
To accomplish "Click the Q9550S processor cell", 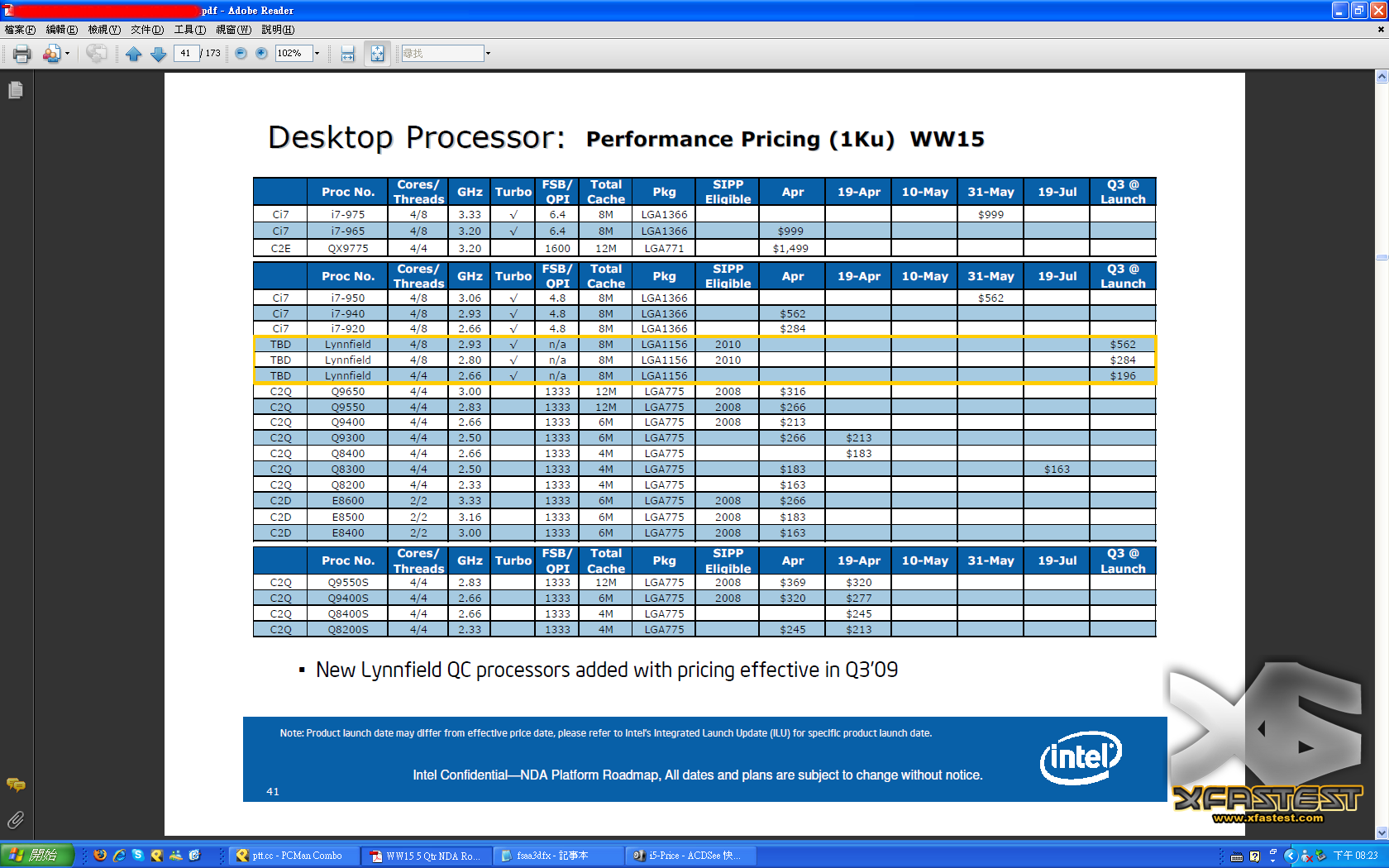I will click(348, 583).
